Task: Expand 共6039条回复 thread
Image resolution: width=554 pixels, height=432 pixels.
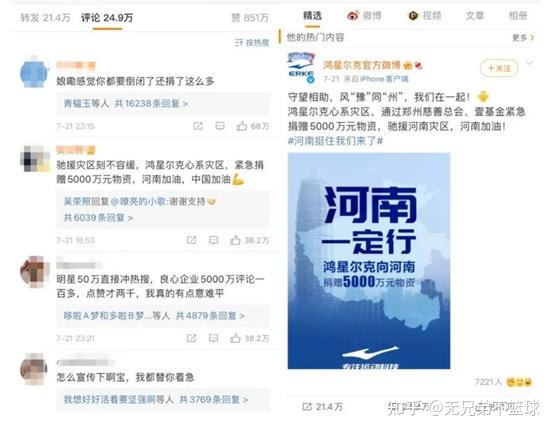Action: (x=98, y=218)
